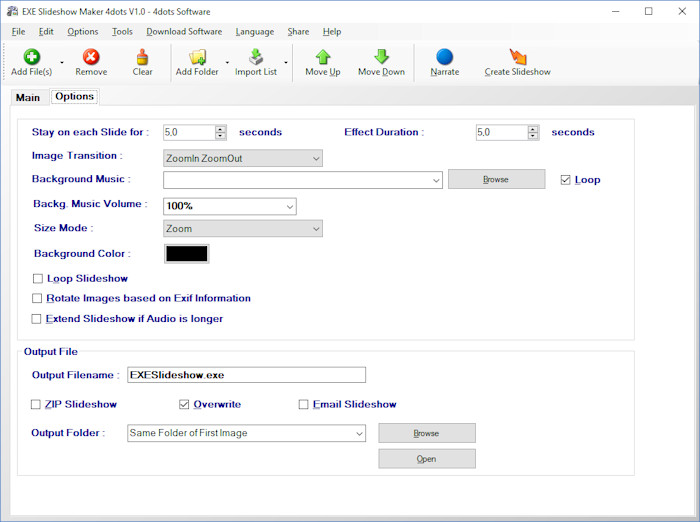Open the Tools menu
Screen dimensions: 700x522
122,32
